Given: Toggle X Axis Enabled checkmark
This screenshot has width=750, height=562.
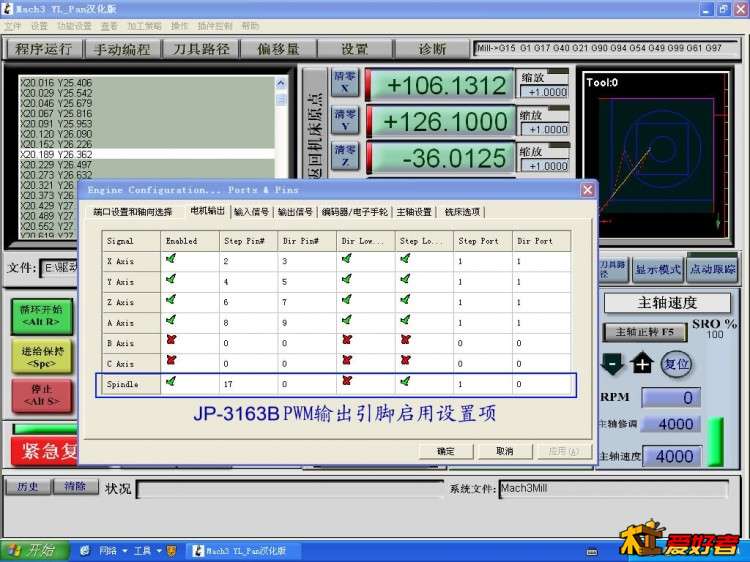Looking at the screenshot, I should coord(171,259).
